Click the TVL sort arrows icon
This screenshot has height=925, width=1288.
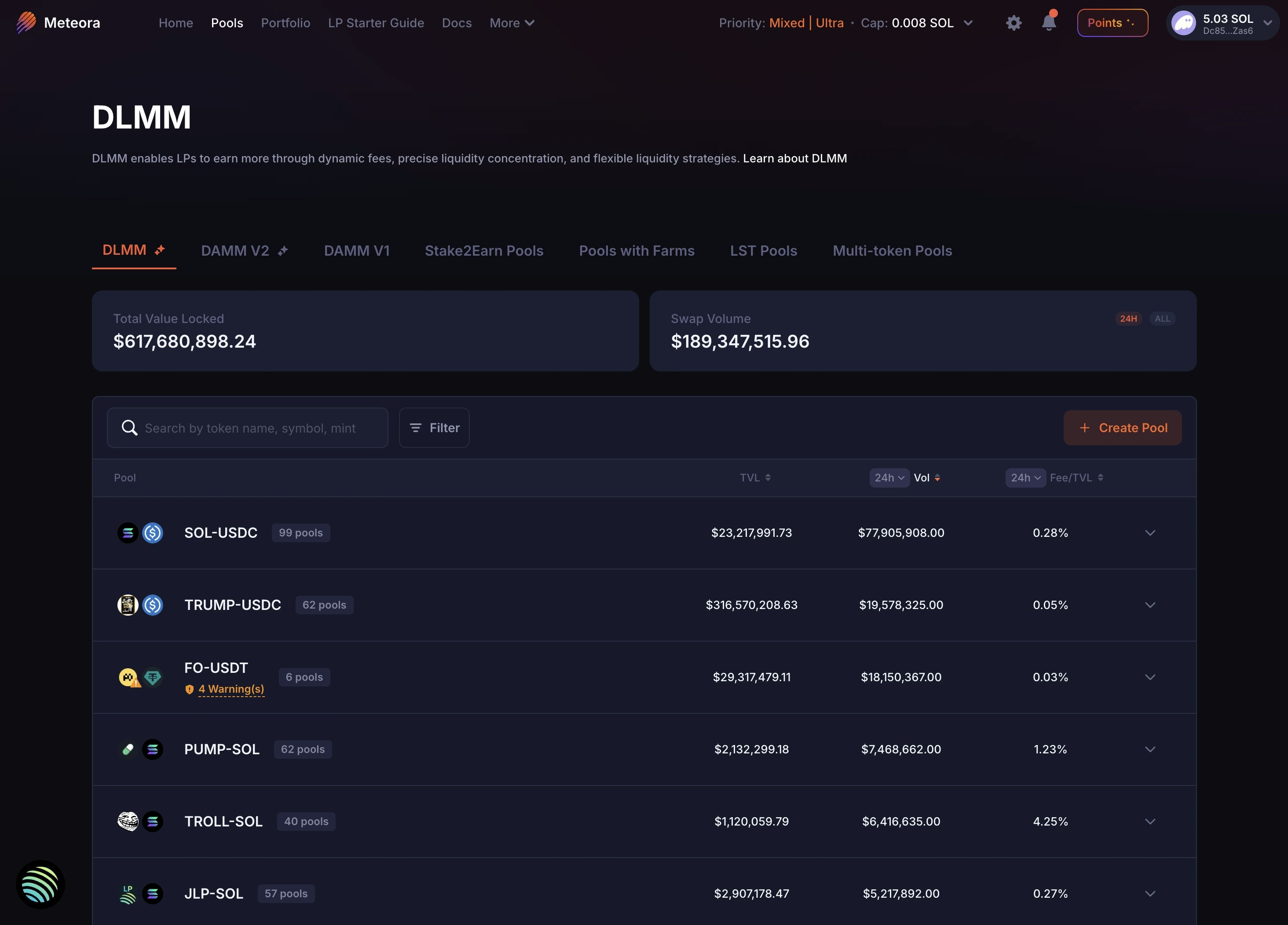[768, 478]
